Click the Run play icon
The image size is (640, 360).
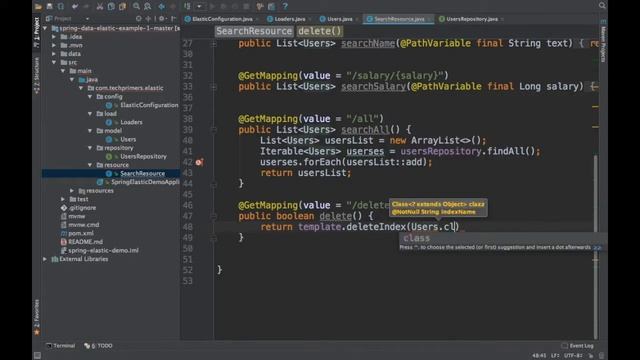[212, 6]
